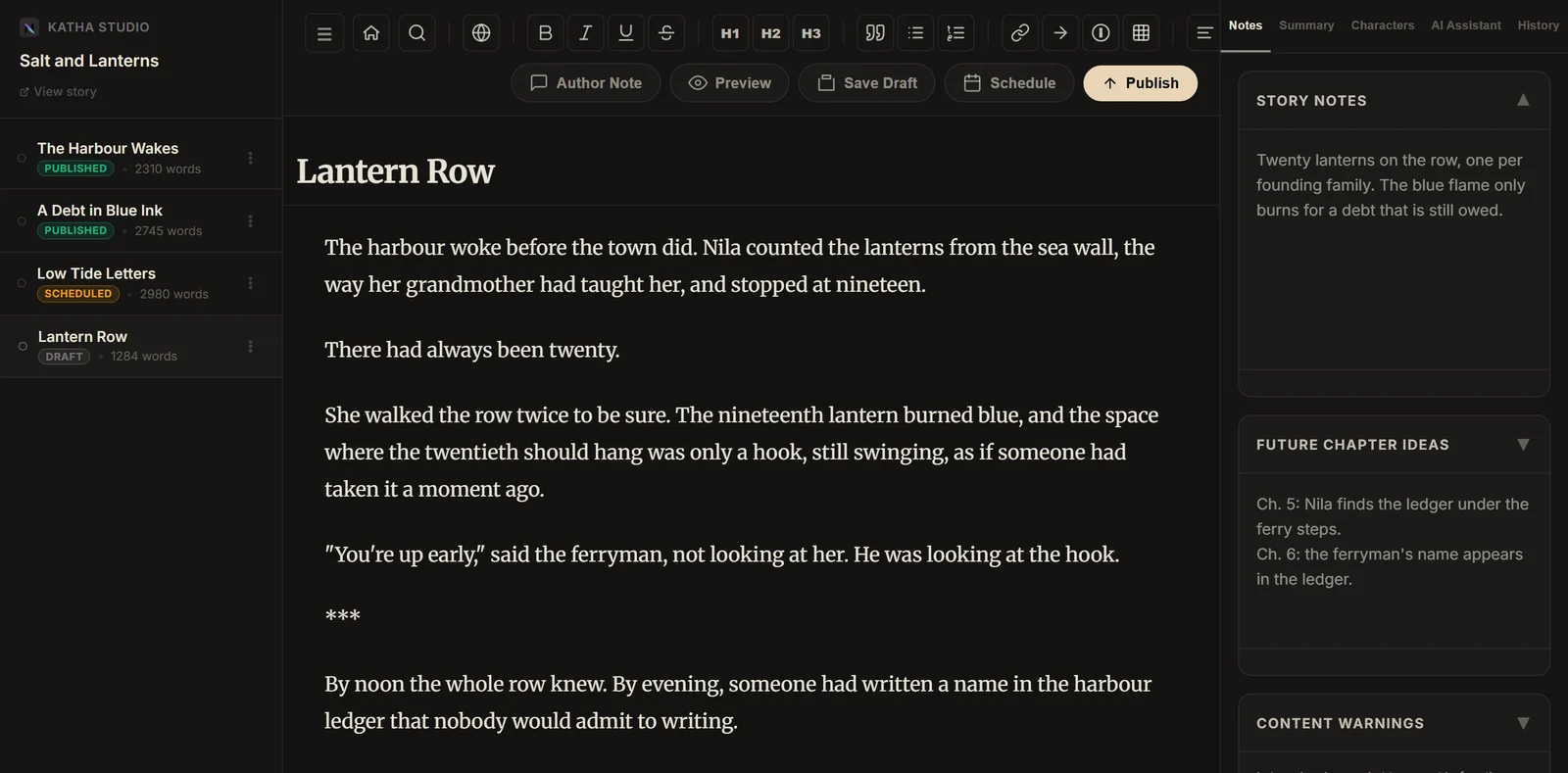
Task: Add an Author Note
Action: pyautogui.click(x=586, y=83)
